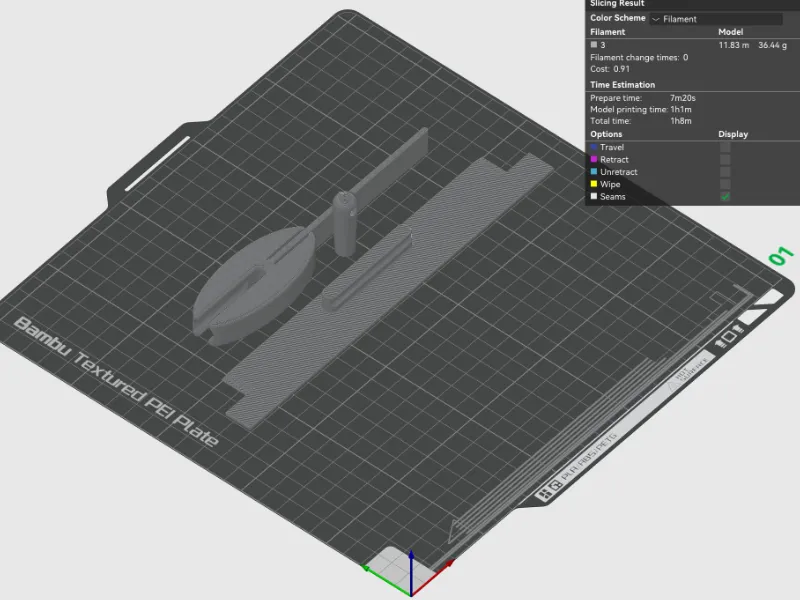Toggle the Retract display checkbox
Image resolution: width=800 pixels, height=600 pixels.
[x=725, y=160]
